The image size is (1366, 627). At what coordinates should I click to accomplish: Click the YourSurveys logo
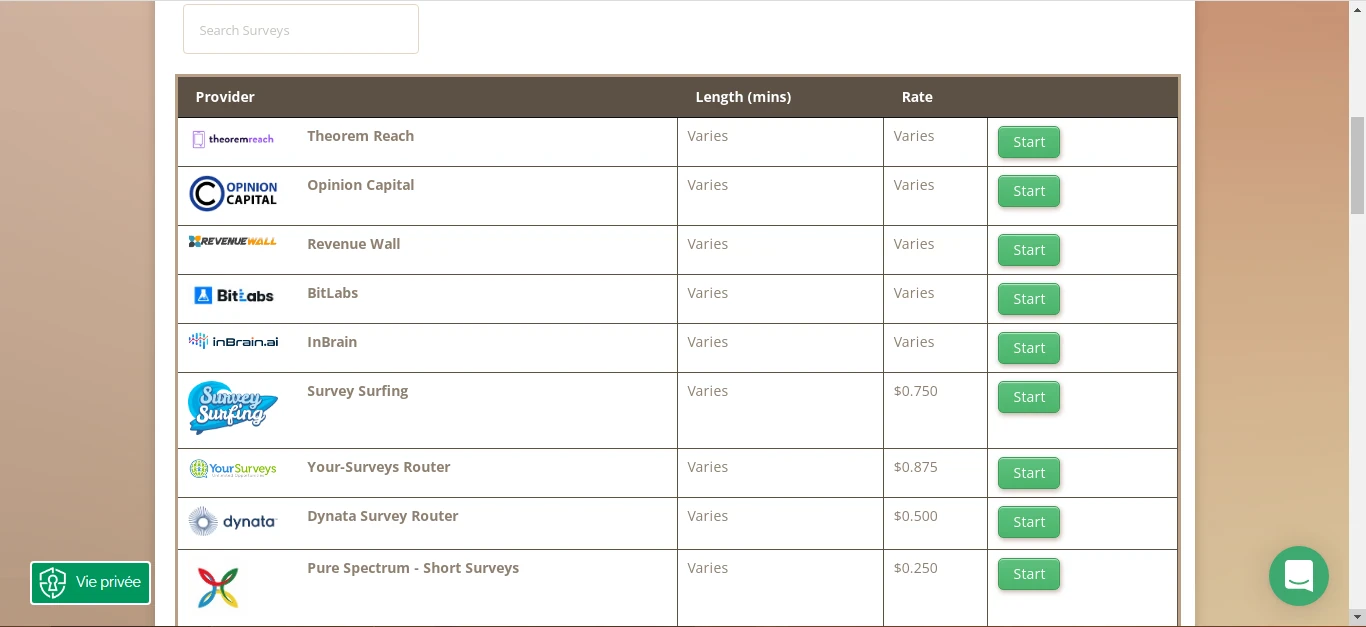click(233, 468)
